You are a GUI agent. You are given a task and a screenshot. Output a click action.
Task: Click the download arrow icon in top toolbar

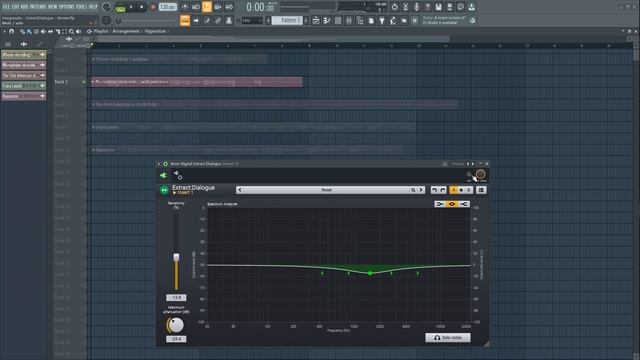[x=471, y=7]
